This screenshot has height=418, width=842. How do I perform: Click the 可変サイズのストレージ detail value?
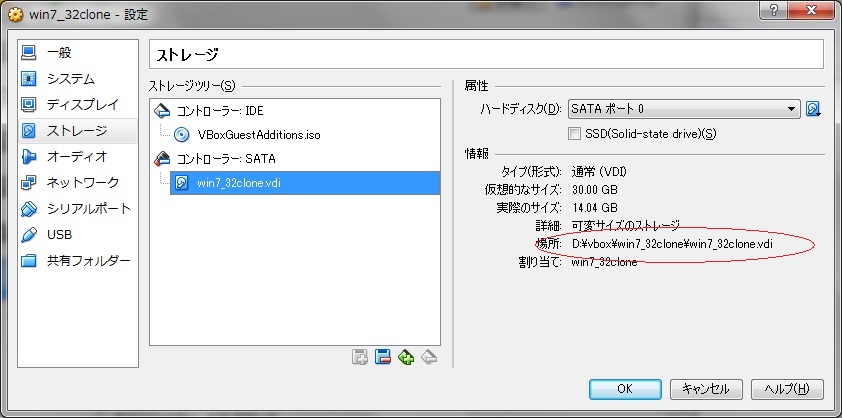[x=626, y=225]
